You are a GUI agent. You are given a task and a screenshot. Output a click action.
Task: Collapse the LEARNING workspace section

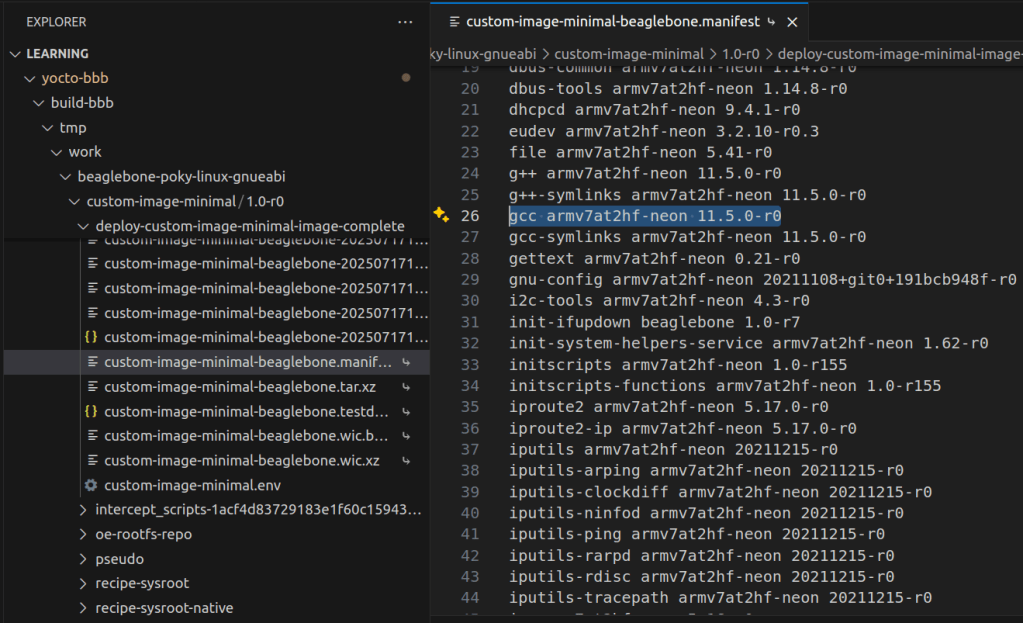tap(14, 54)
